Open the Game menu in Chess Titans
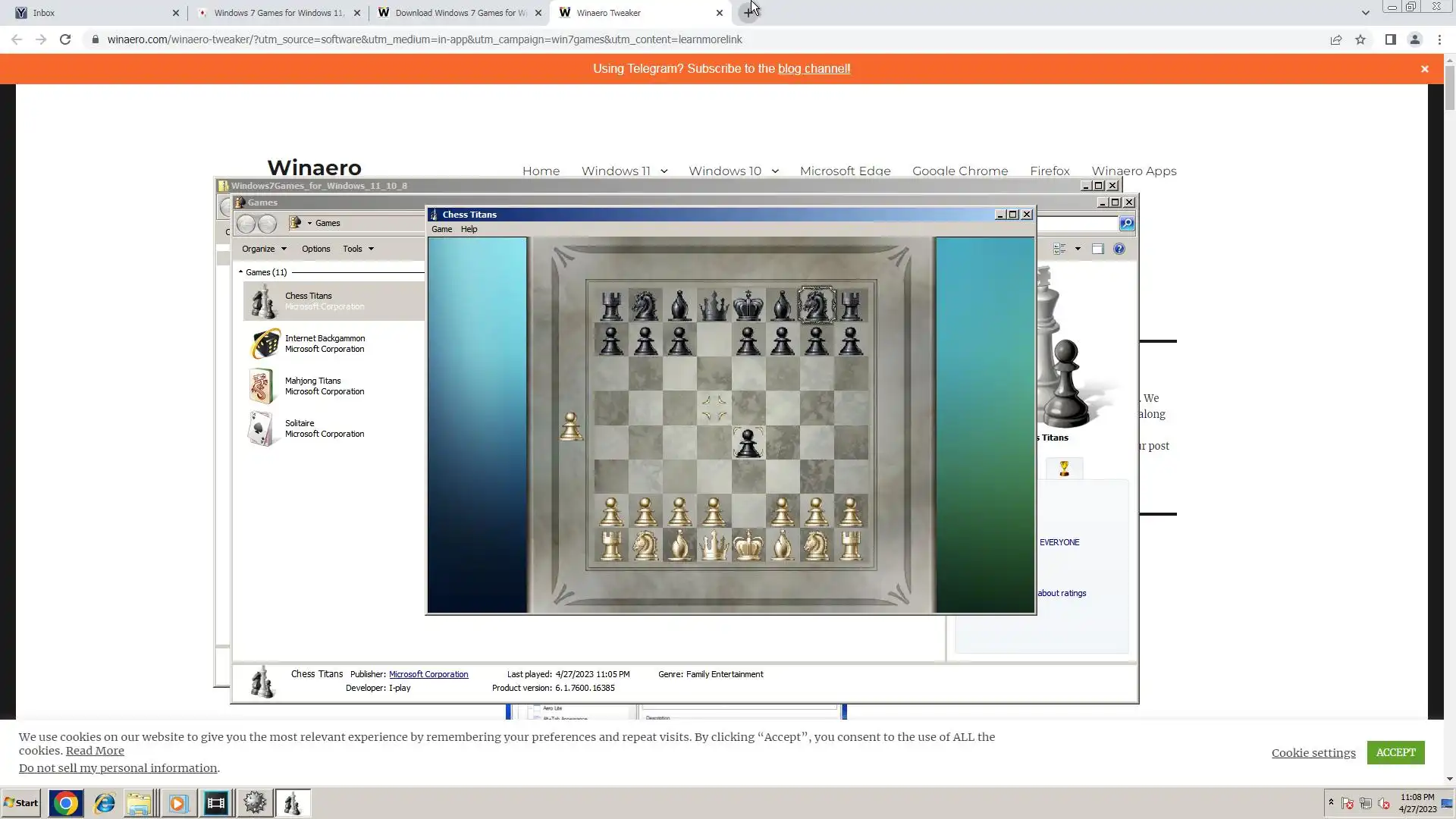The width and height of the screenshot is (1456, 819). pos(441,229)
